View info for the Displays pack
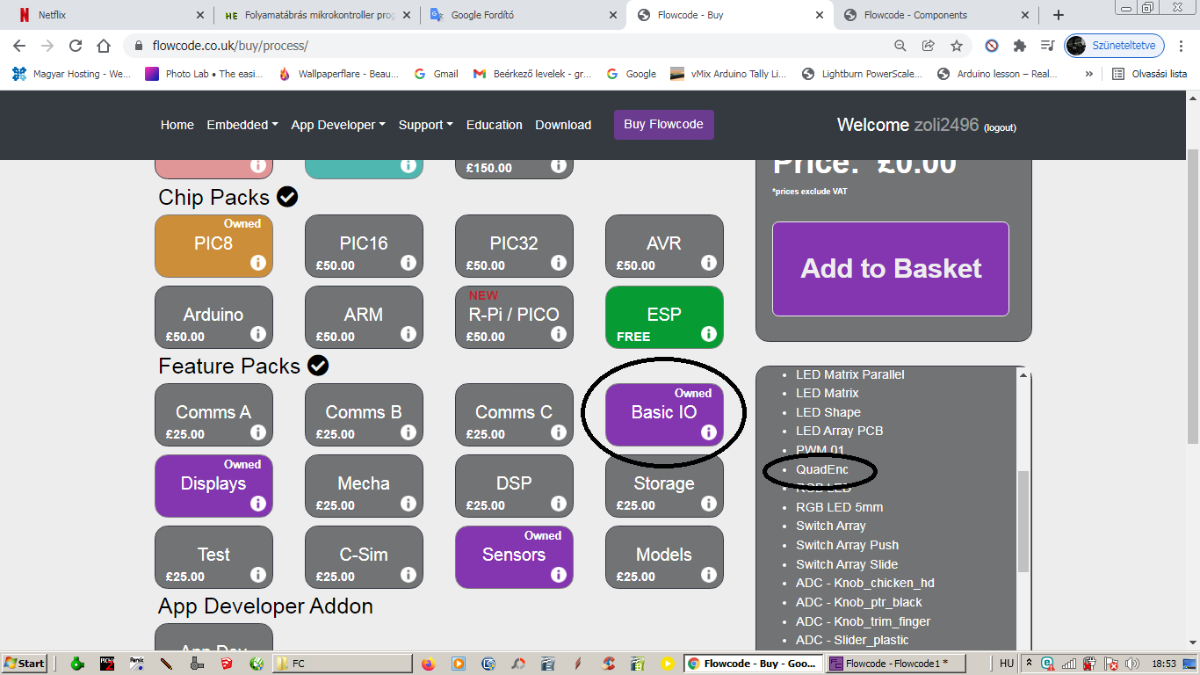Viewport: 1200px width, 675px height. [258, 503]
